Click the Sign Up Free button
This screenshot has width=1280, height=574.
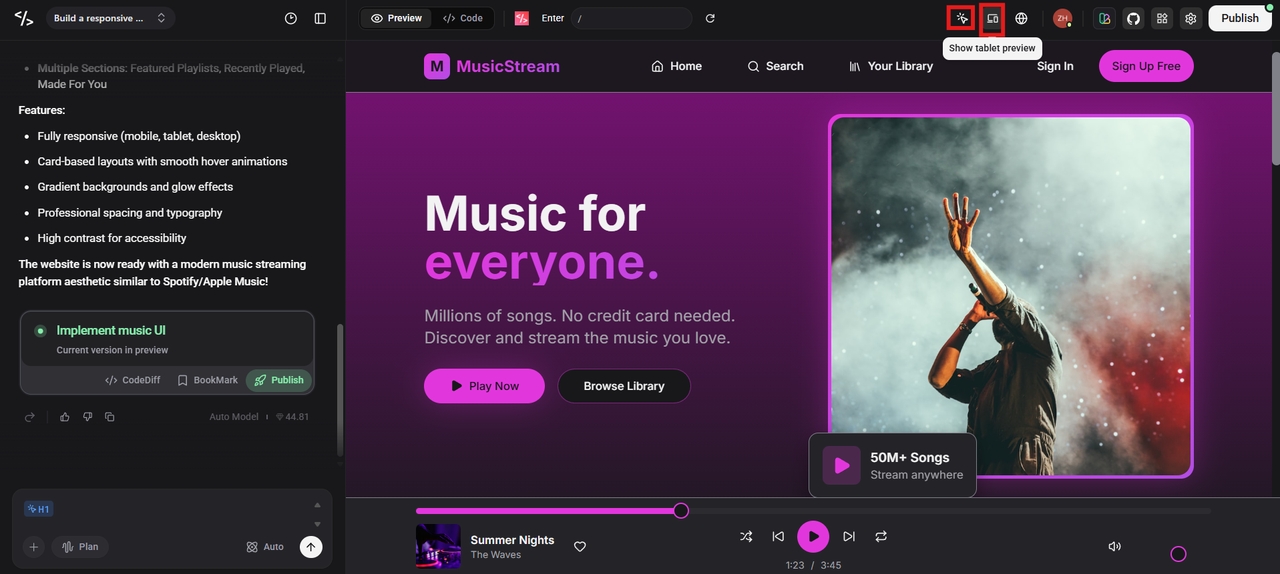pos(1146,66)
